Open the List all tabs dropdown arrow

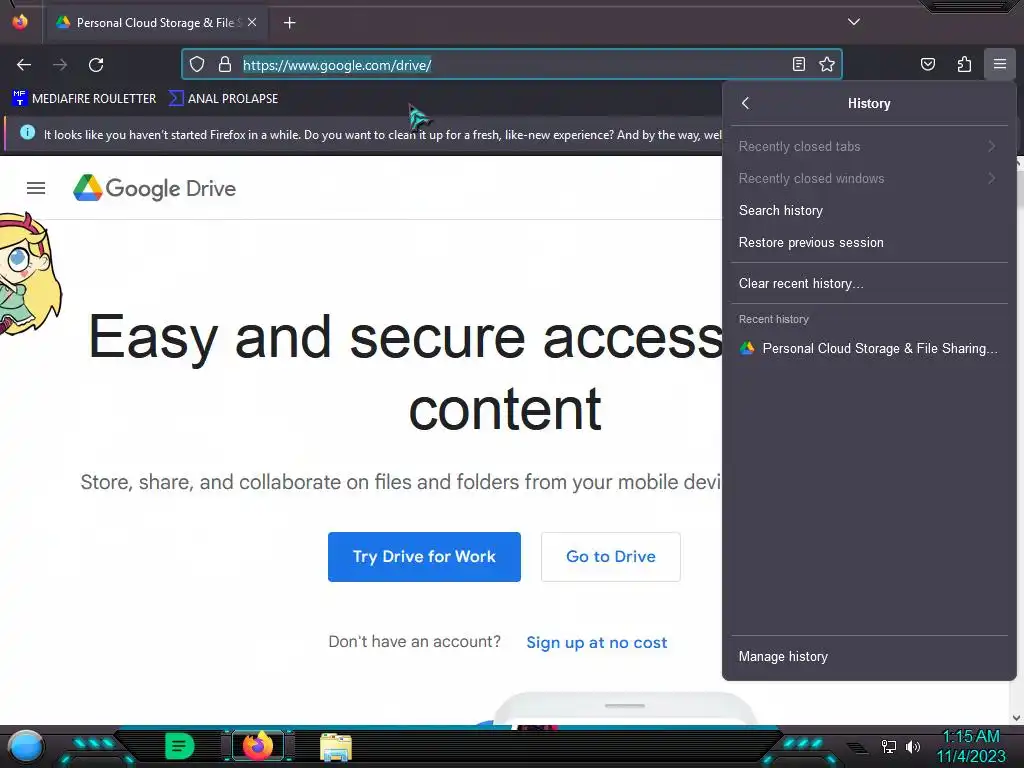click(x=854, y=22)
